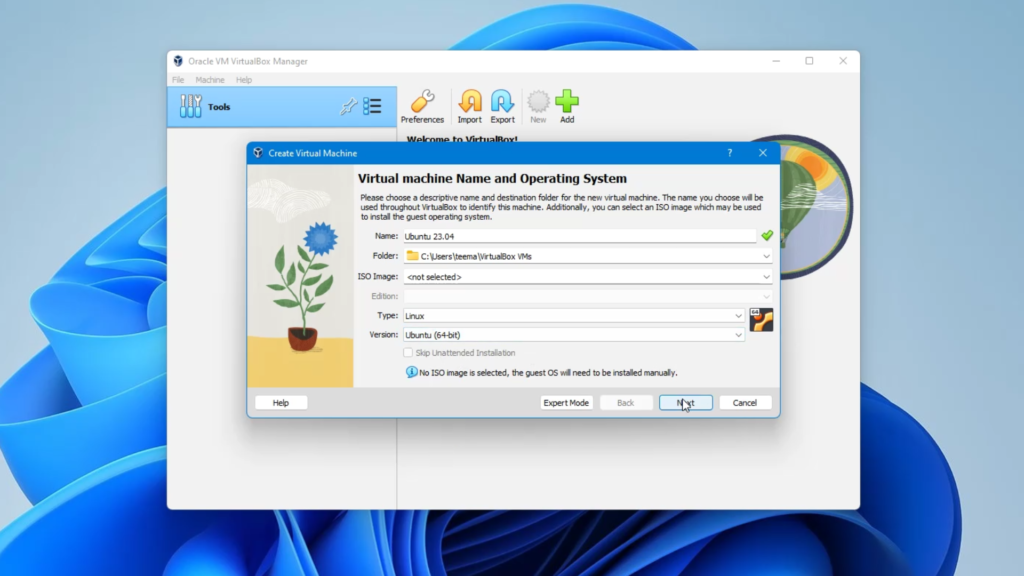Click the Name field containing Ubuntu 23.04
The height and width of the screenshot is (576, 1024).
tap(580, 236)
